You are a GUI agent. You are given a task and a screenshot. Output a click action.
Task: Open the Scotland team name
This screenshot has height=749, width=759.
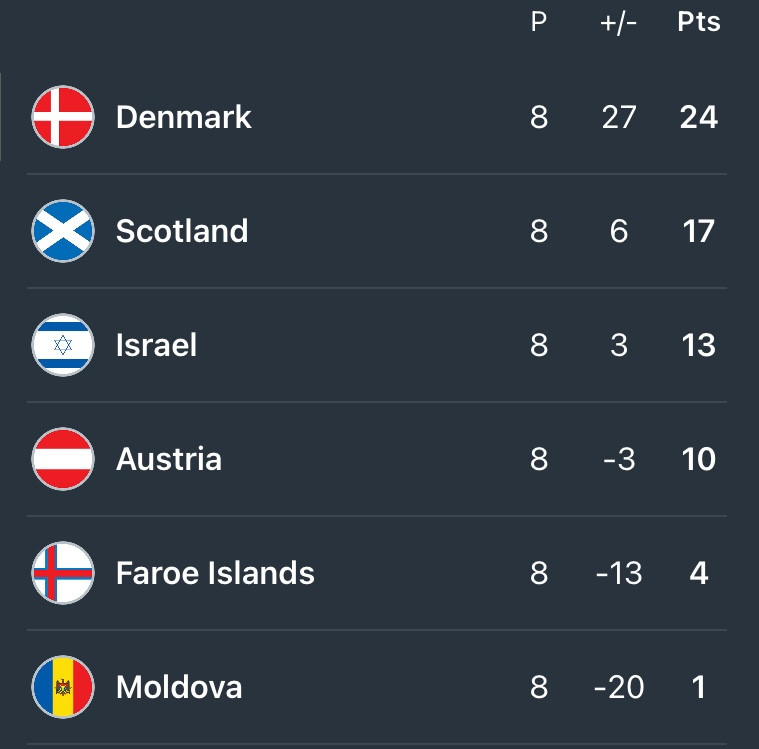tap(182, 231)
